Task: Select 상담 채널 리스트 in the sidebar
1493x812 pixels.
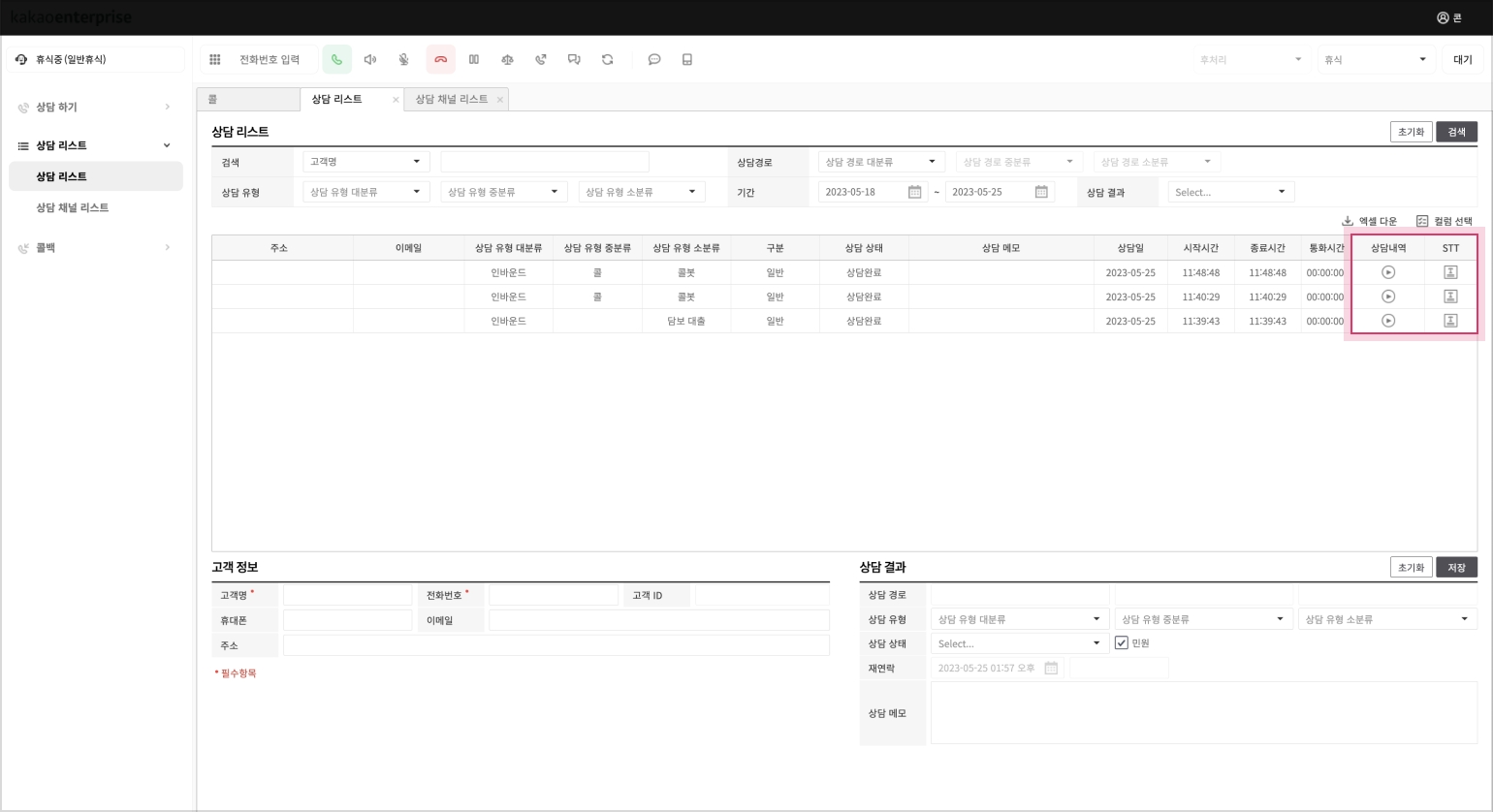Action: 73,207
